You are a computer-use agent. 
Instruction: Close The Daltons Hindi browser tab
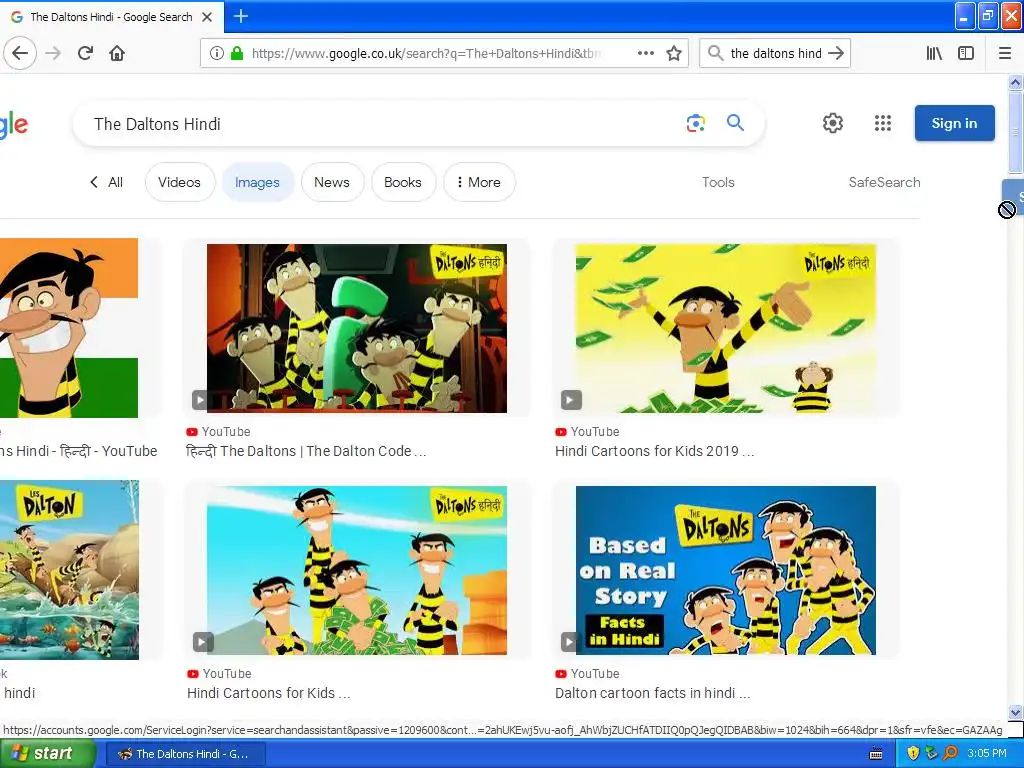[x=207, y=17]
